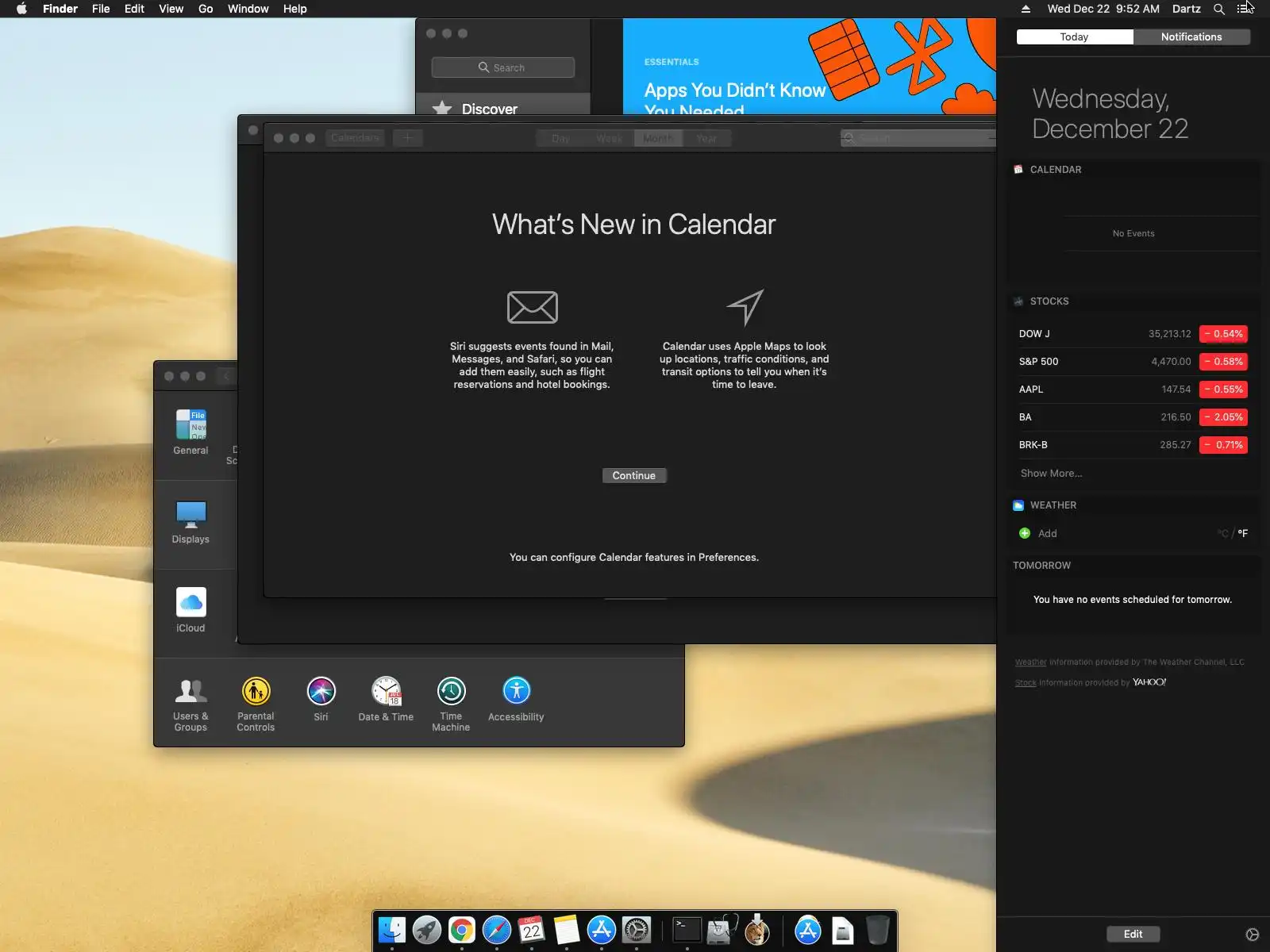Screen dimensions: 1270x952
Task: Open Finder from the Dock
Action: (x=391, y=930)
